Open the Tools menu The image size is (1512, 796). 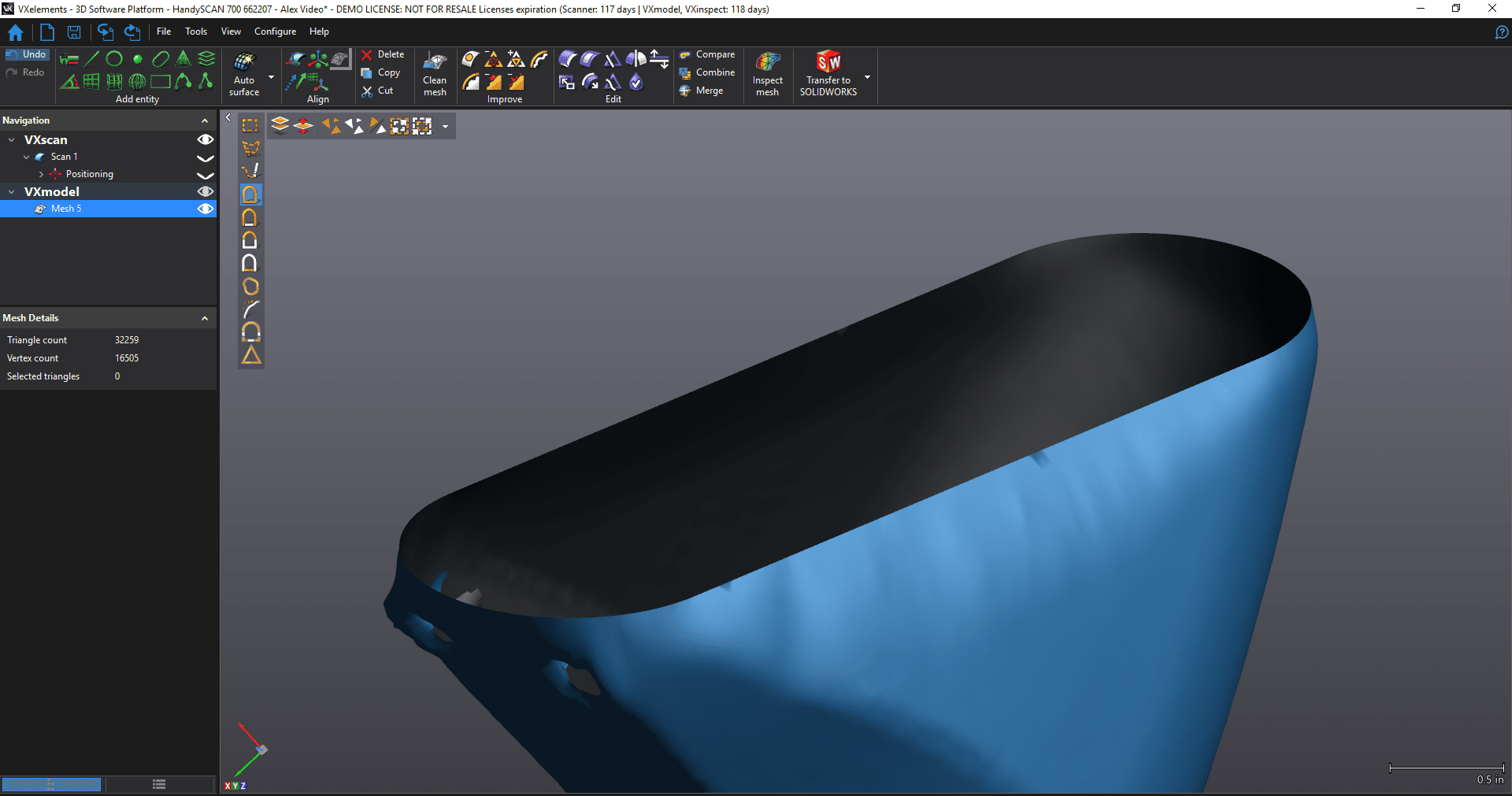(x=196, y=31)
